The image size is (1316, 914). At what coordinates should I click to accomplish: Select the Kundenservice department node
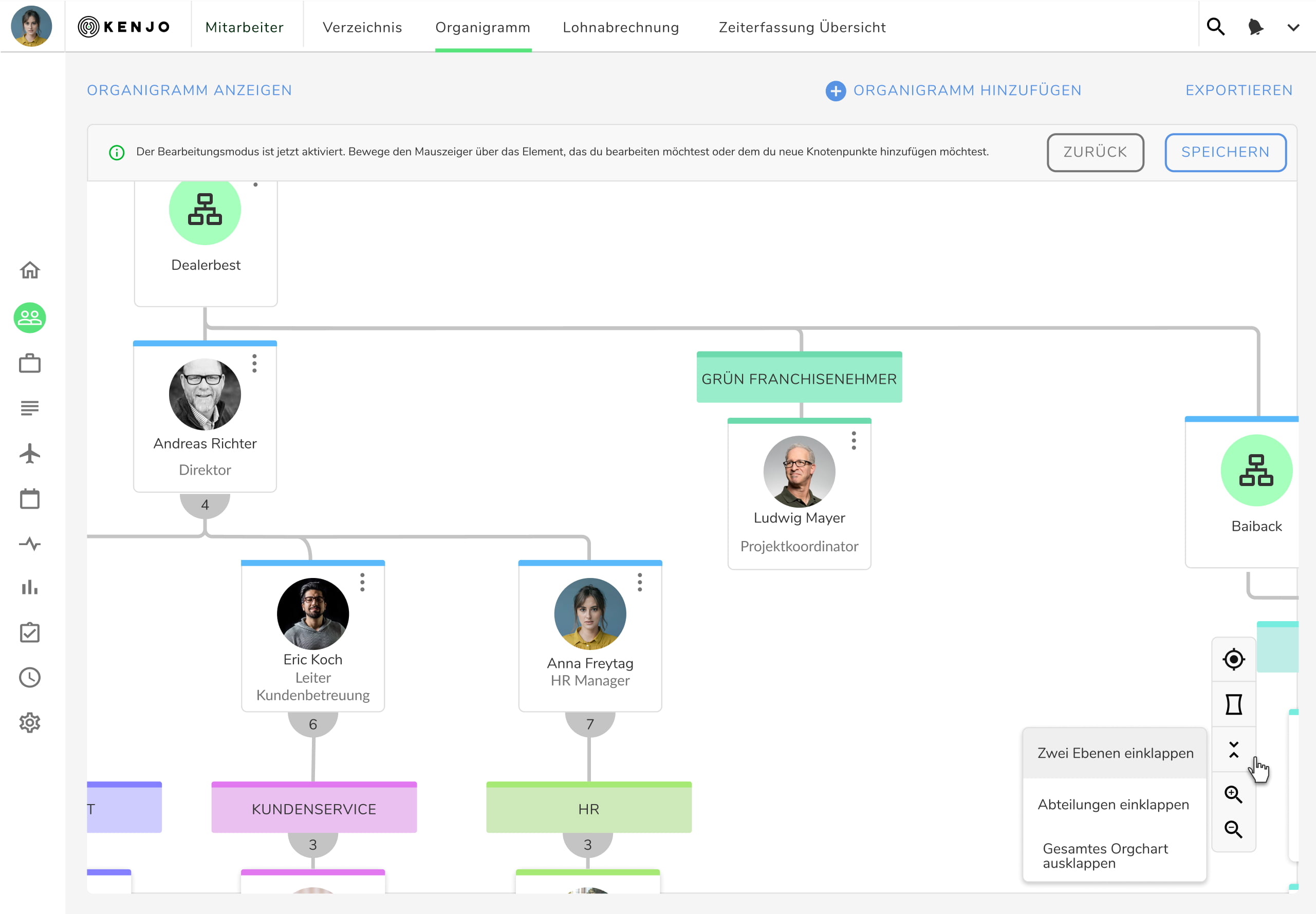click(x=314, y=808)
